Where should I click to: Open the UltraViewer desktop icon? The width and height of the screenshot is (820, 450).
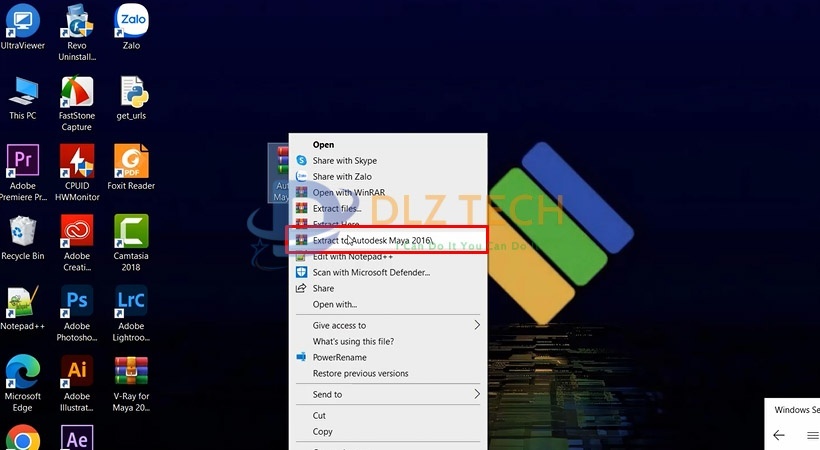tap(22, 21)
